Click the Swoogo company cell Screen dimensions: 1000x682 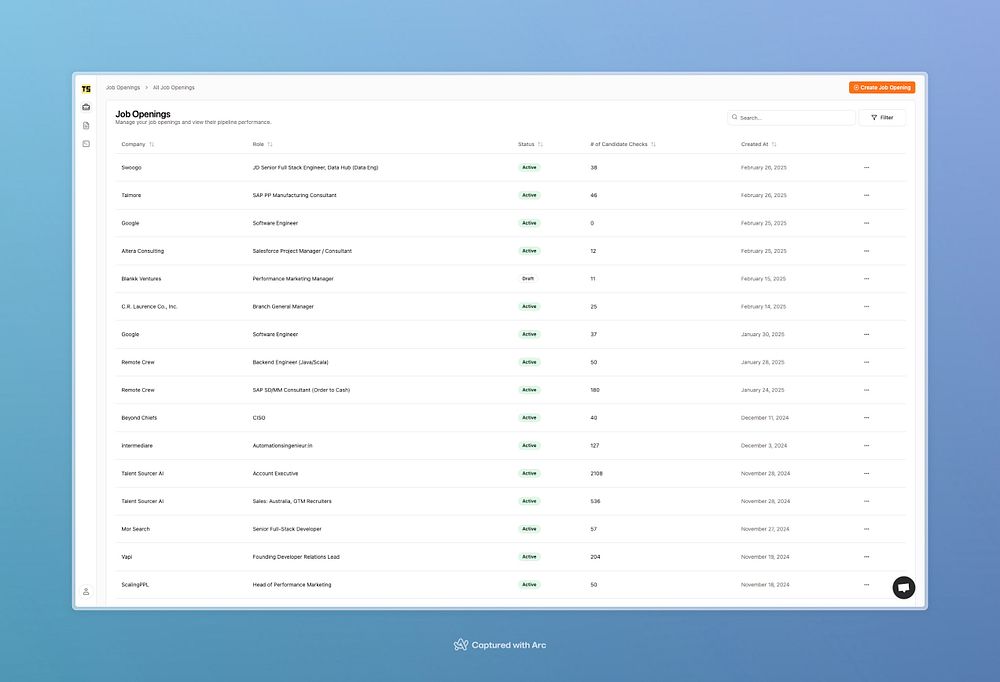pyautogui.click(x=131, y=168)
